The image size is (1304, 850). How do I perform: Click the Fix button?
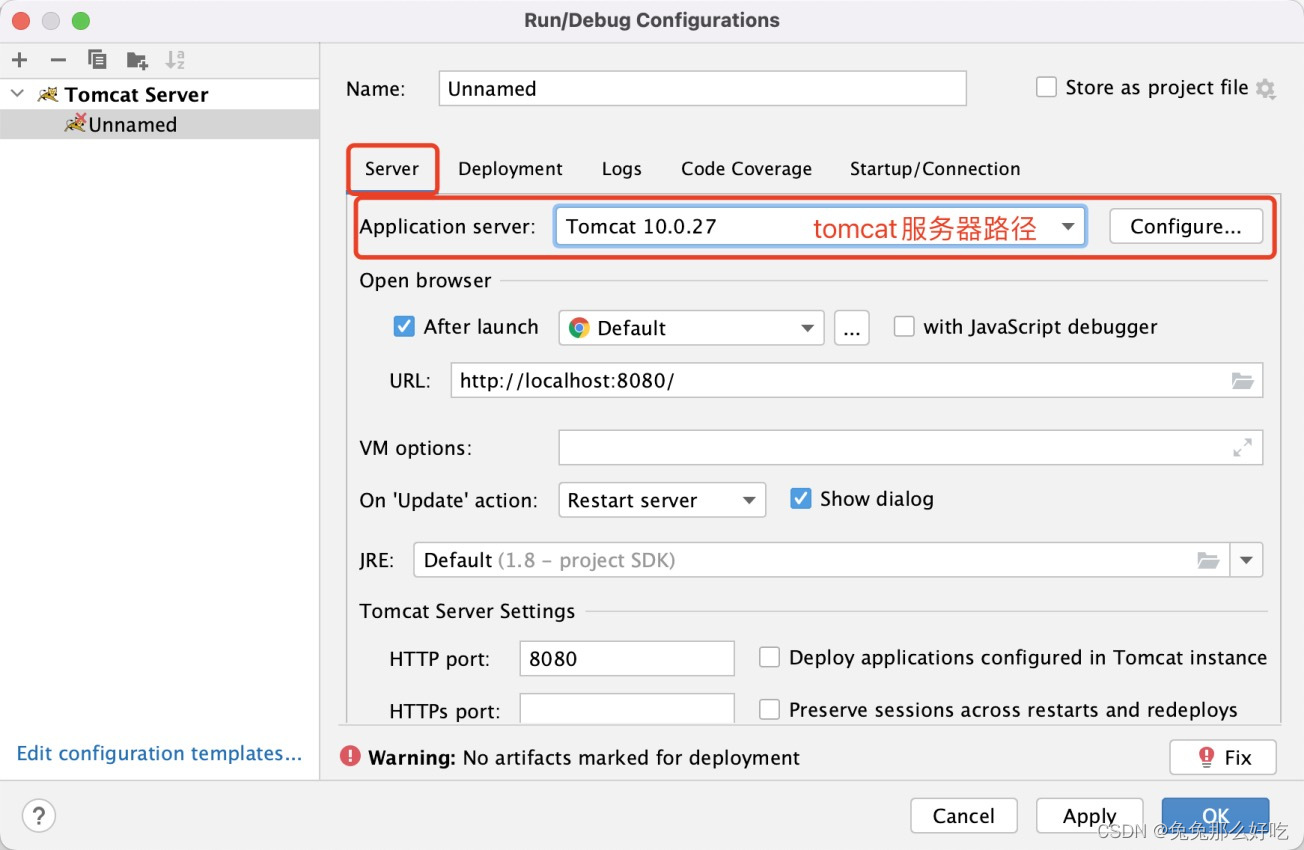tap(1223, 757)
